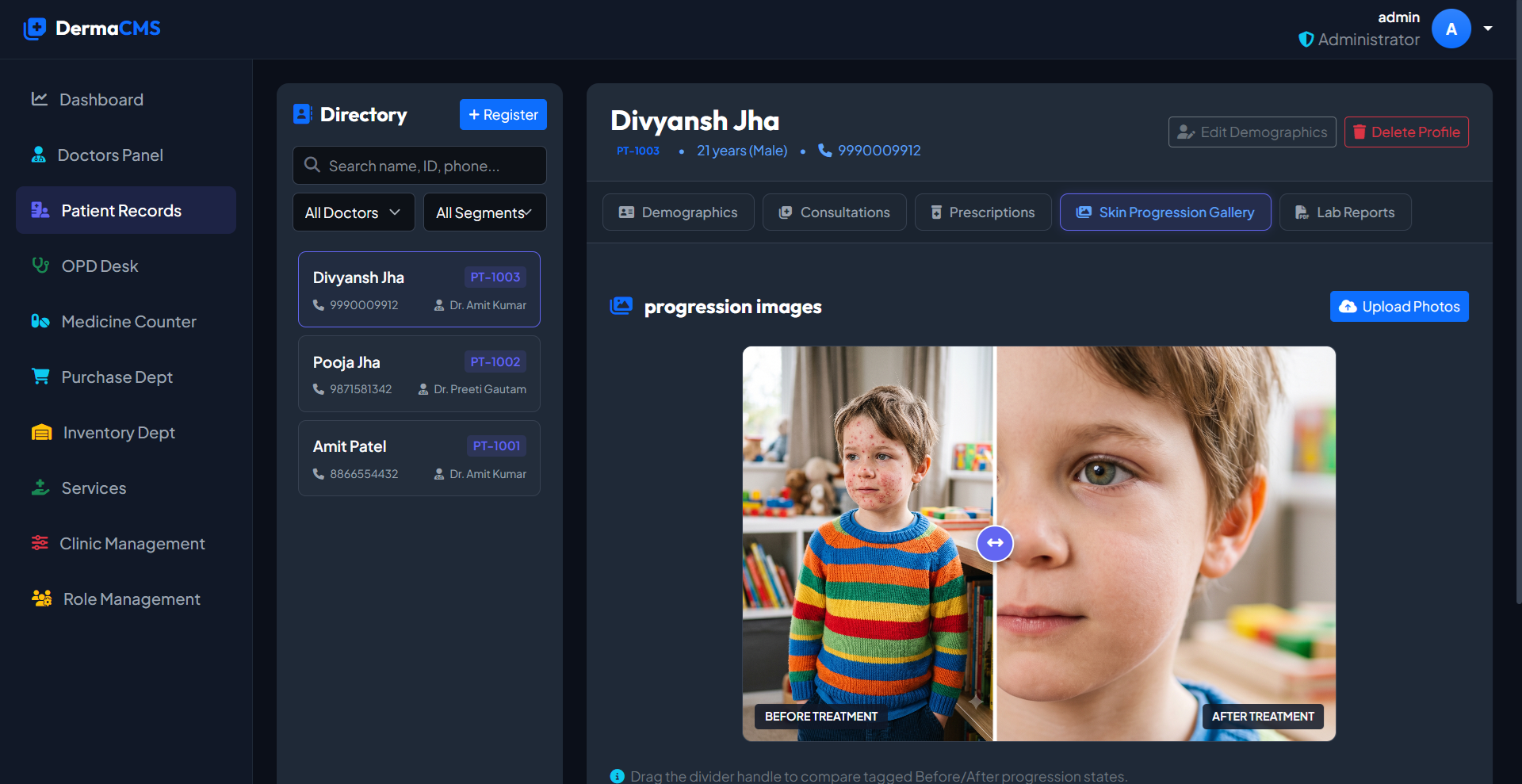The height and width of the screenshot is (784, 1522).
Task: Click the BEFORE TREATMENT label
Action: point(821,716)
